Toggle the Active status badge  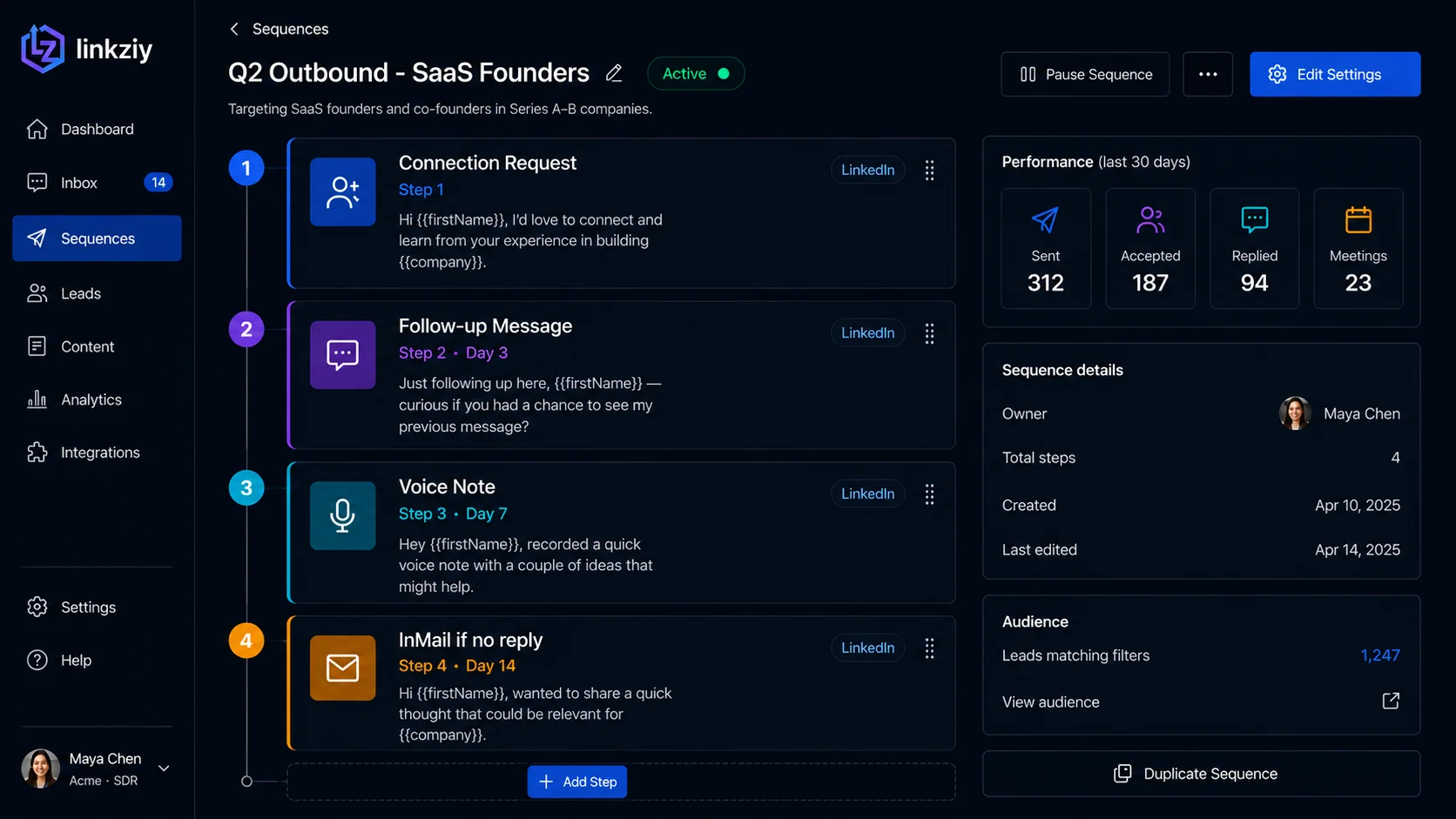coord(696,74)
